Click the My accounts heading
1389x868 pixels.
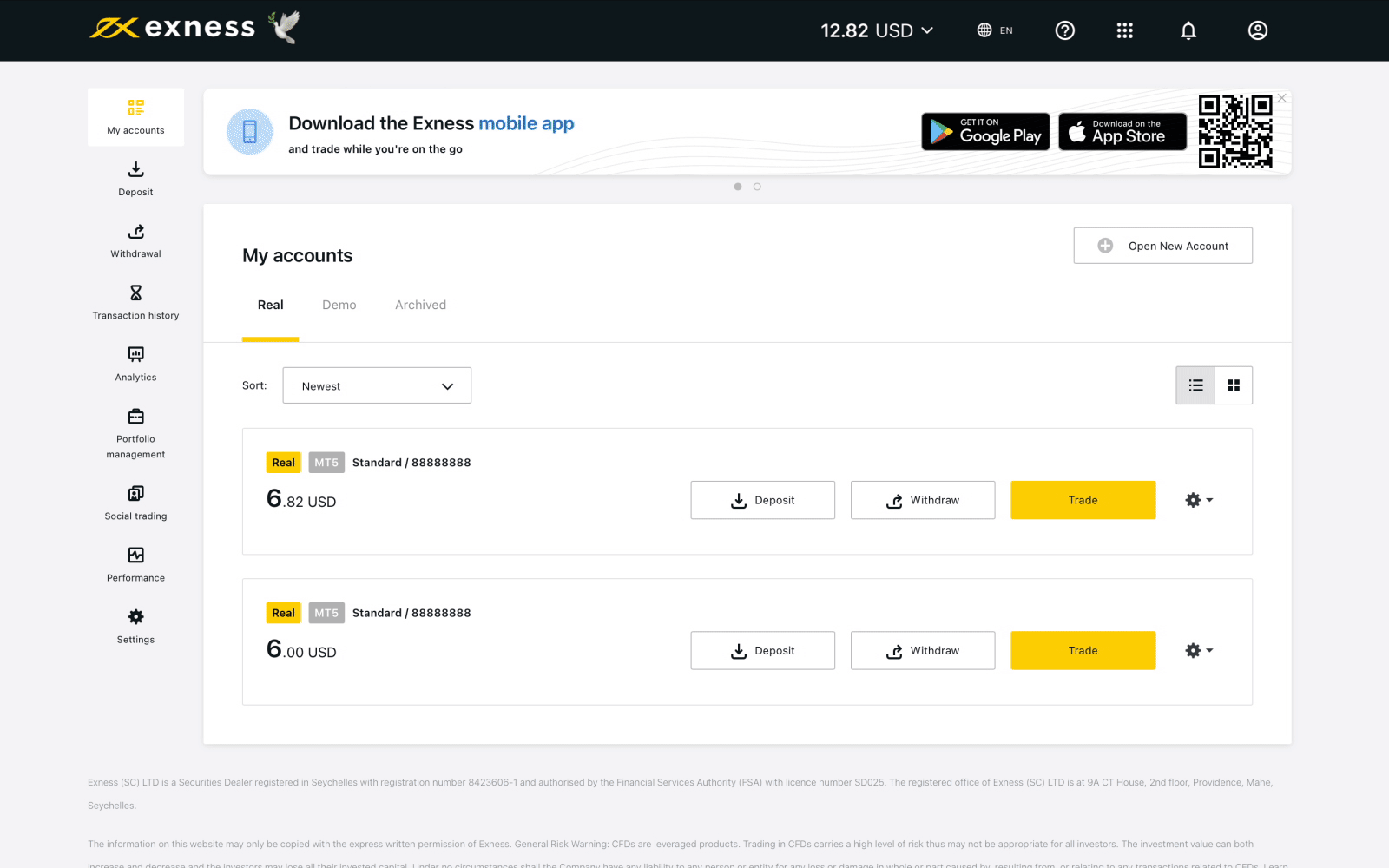[x=298, y=256]
